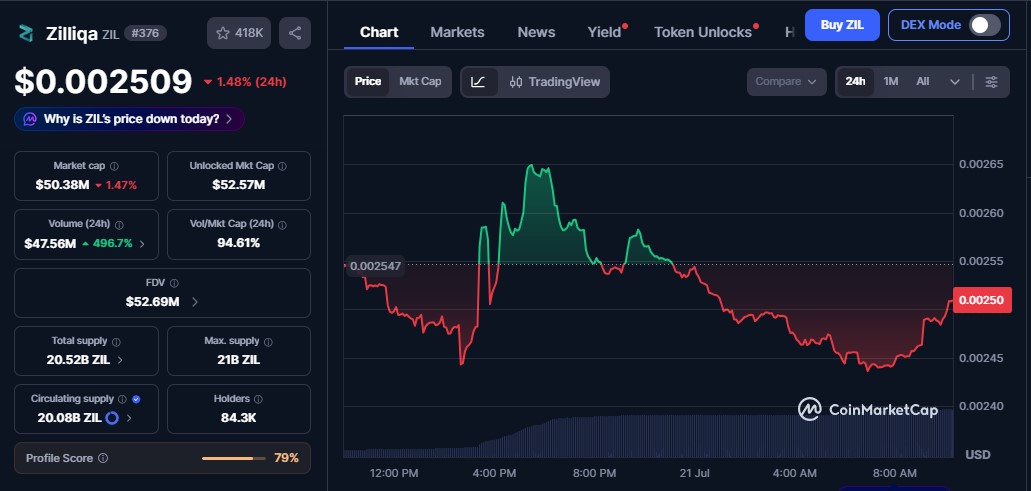The width and height of the screenshot is (1031, 491).
Task: Click the #376 rank badge
Action: (x=145, y=33)
